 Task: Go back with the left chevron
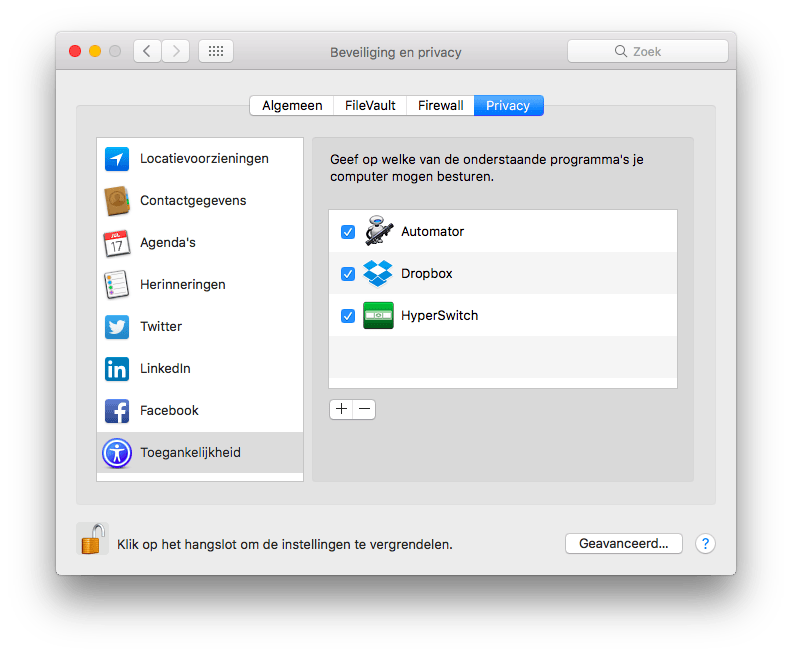147,51
